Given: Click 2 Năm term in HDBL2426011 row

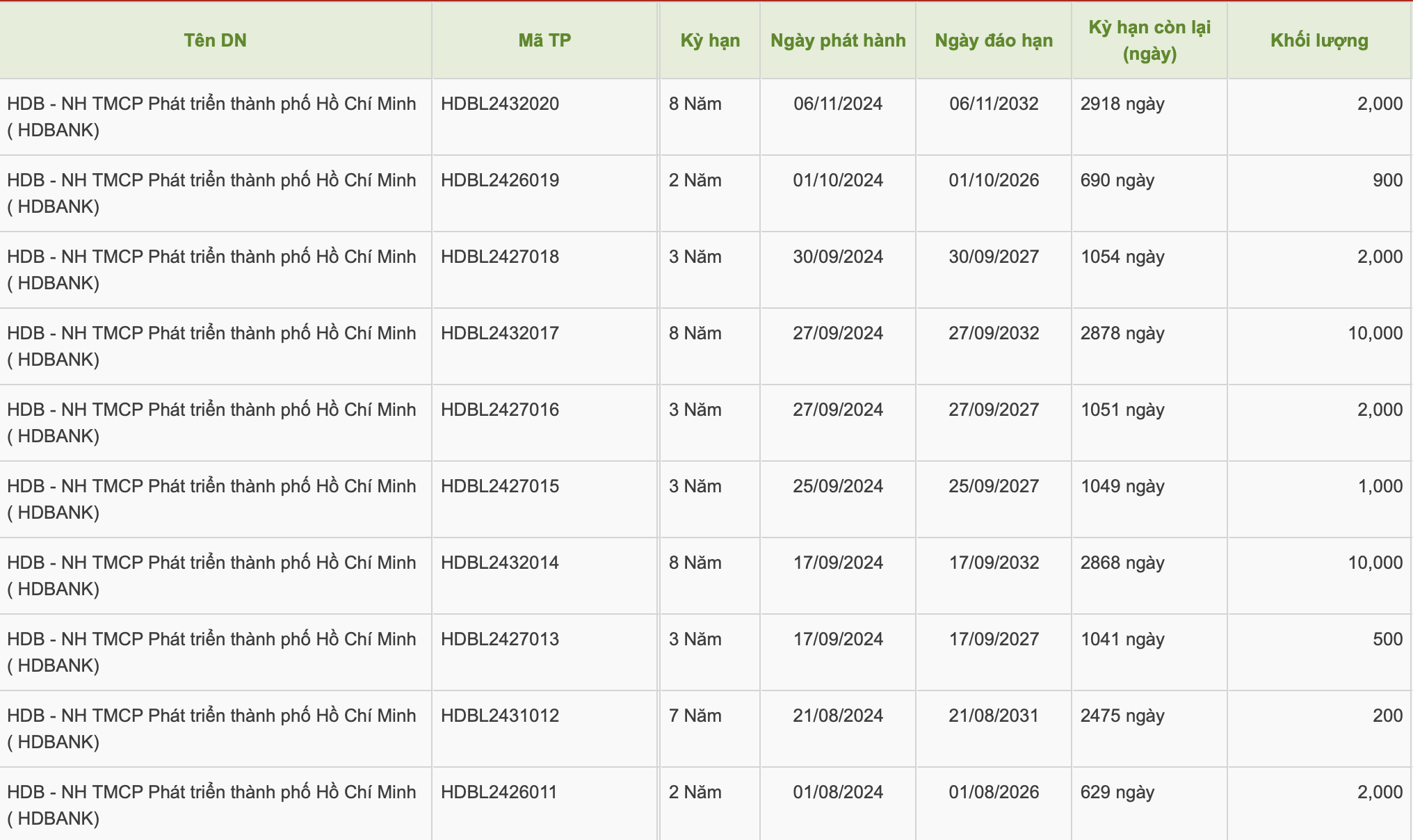Looking at the screenshot, I should (x=695, y=792).
